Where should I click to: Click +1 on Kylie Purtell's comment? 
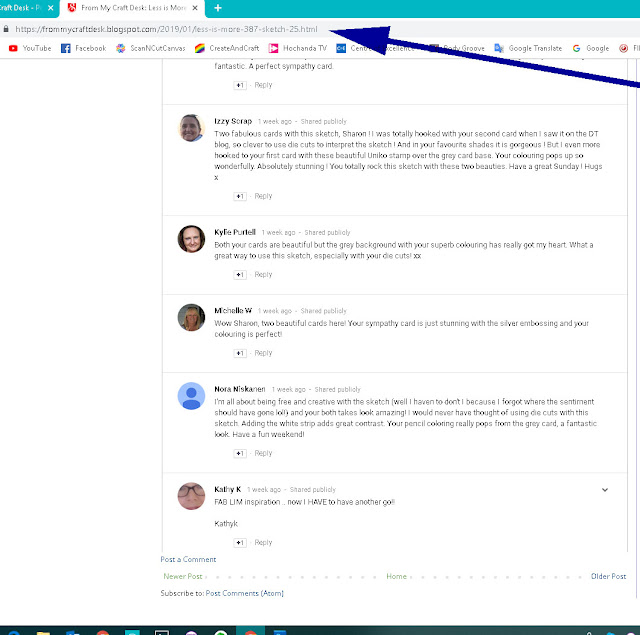[x=240, y=275]
